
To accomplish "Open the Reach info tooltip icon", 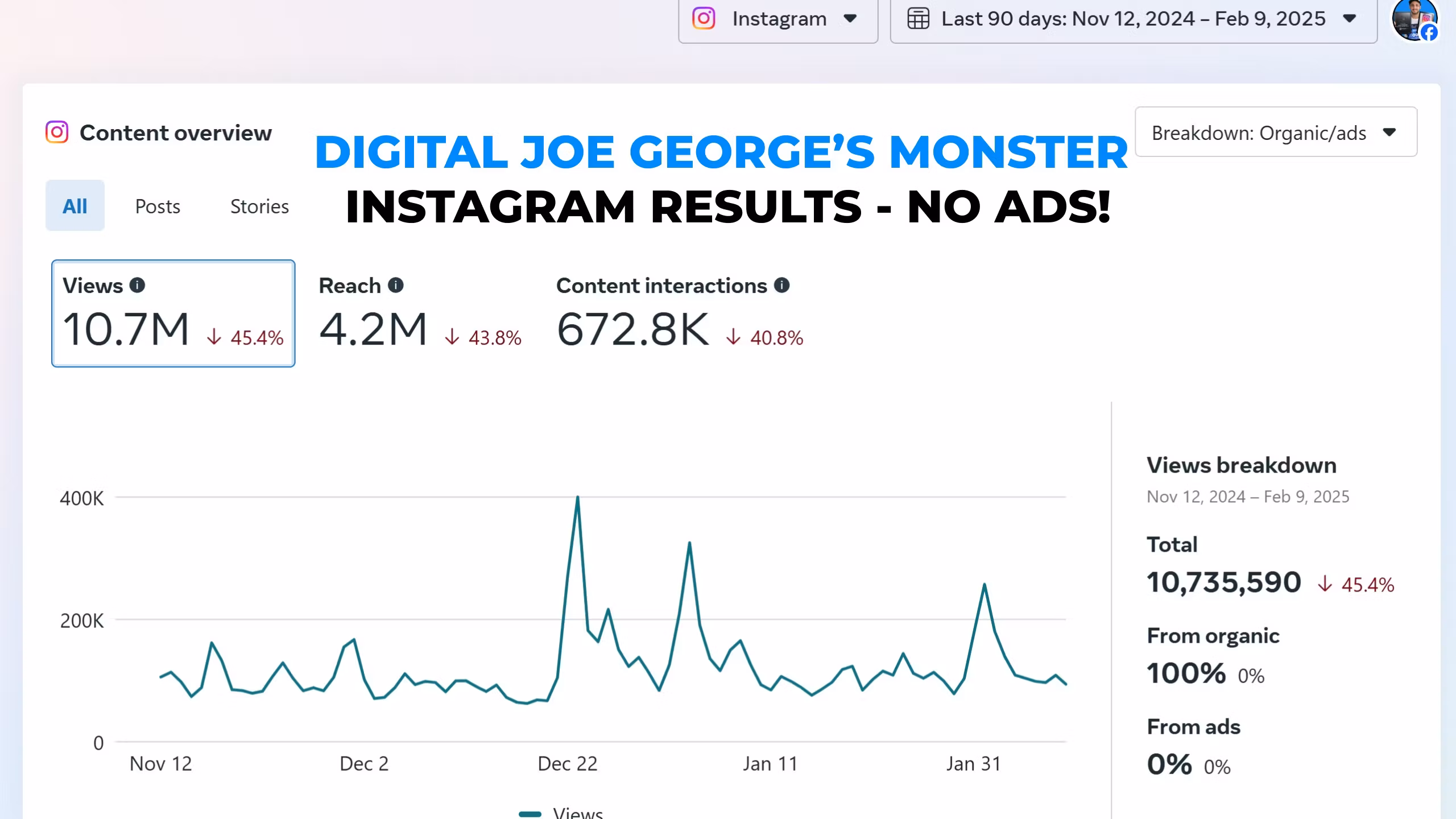I will (396, 285).
